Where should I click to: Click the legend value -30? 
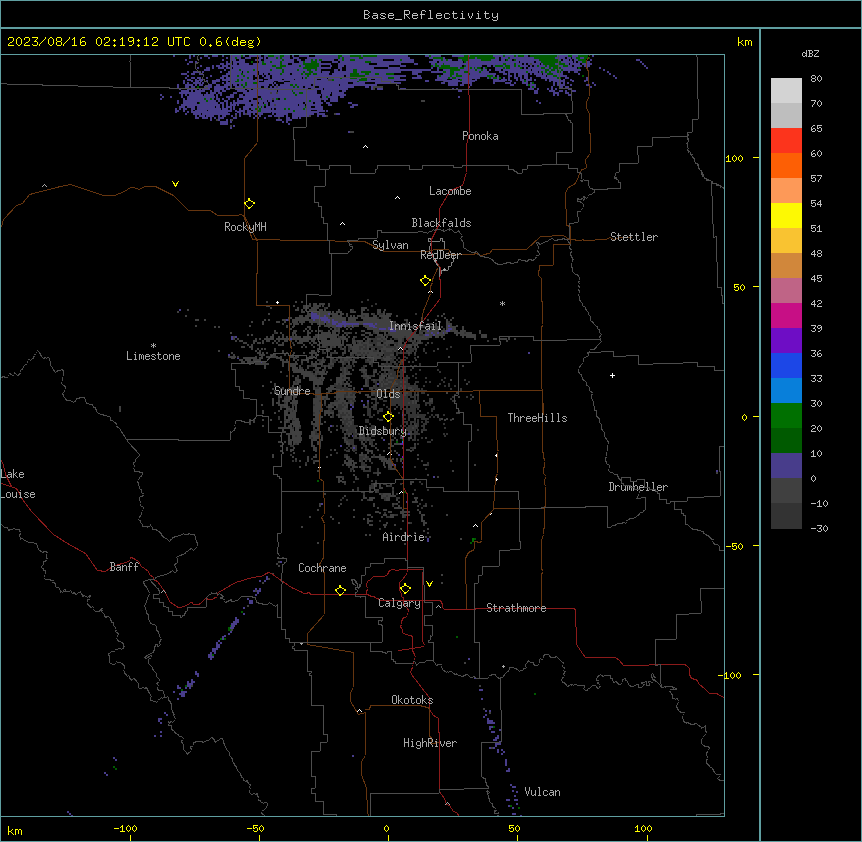[819, 529]
